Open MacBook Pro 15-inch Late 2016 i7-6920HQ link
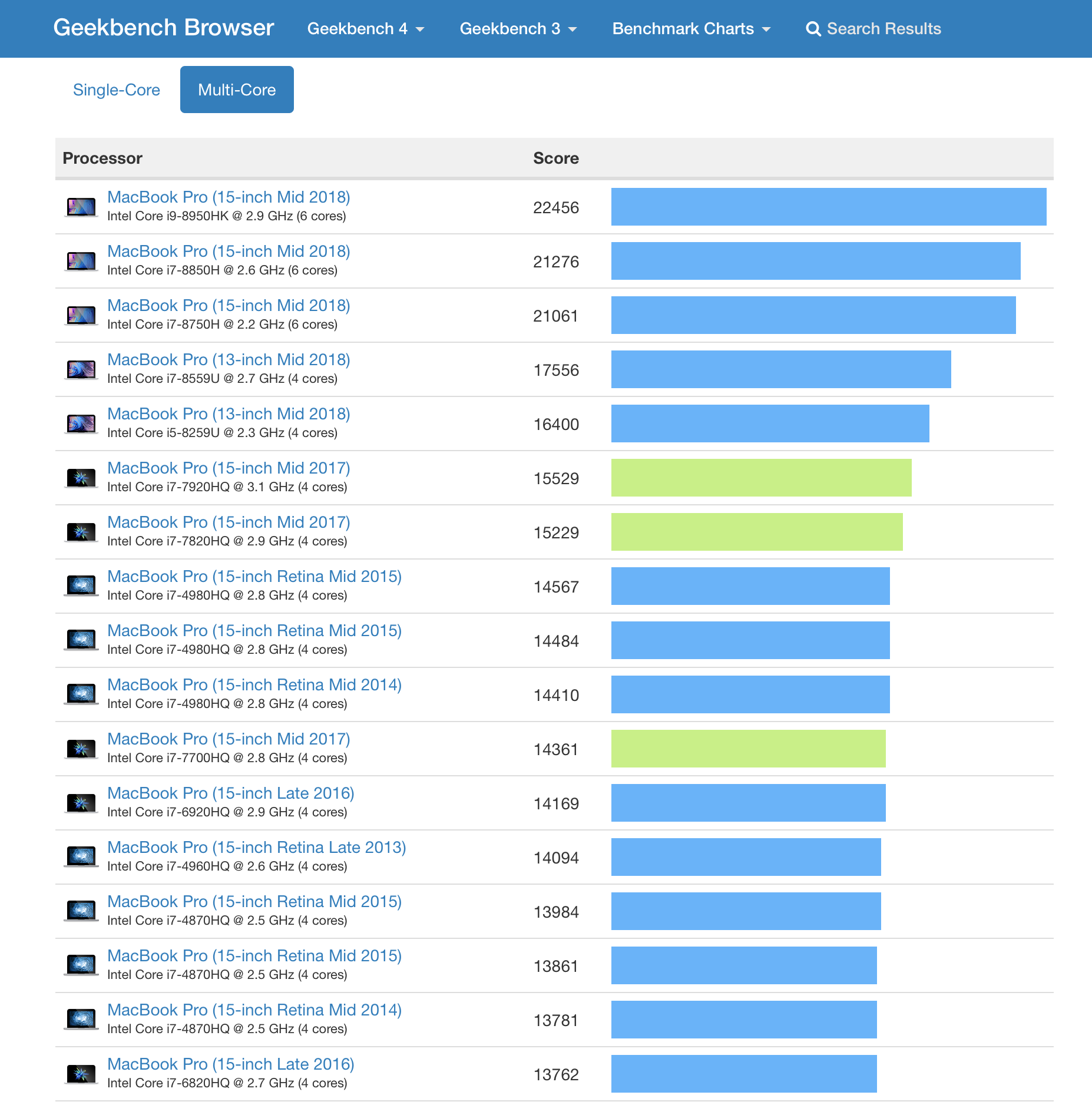Screen dimensions: 1092x1105 (231, 793)
